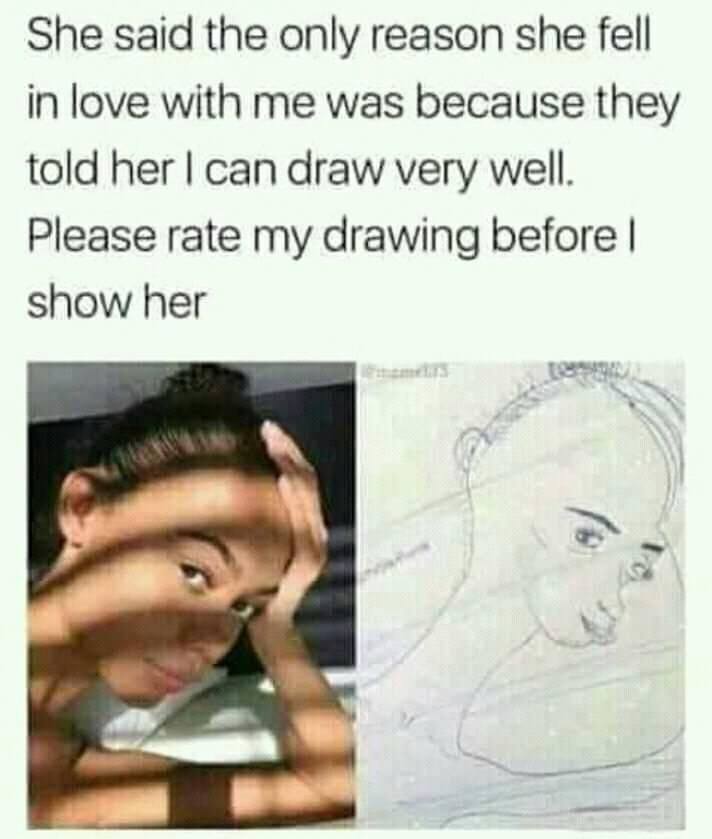Click the drawn hairline at sketch top

567,407
